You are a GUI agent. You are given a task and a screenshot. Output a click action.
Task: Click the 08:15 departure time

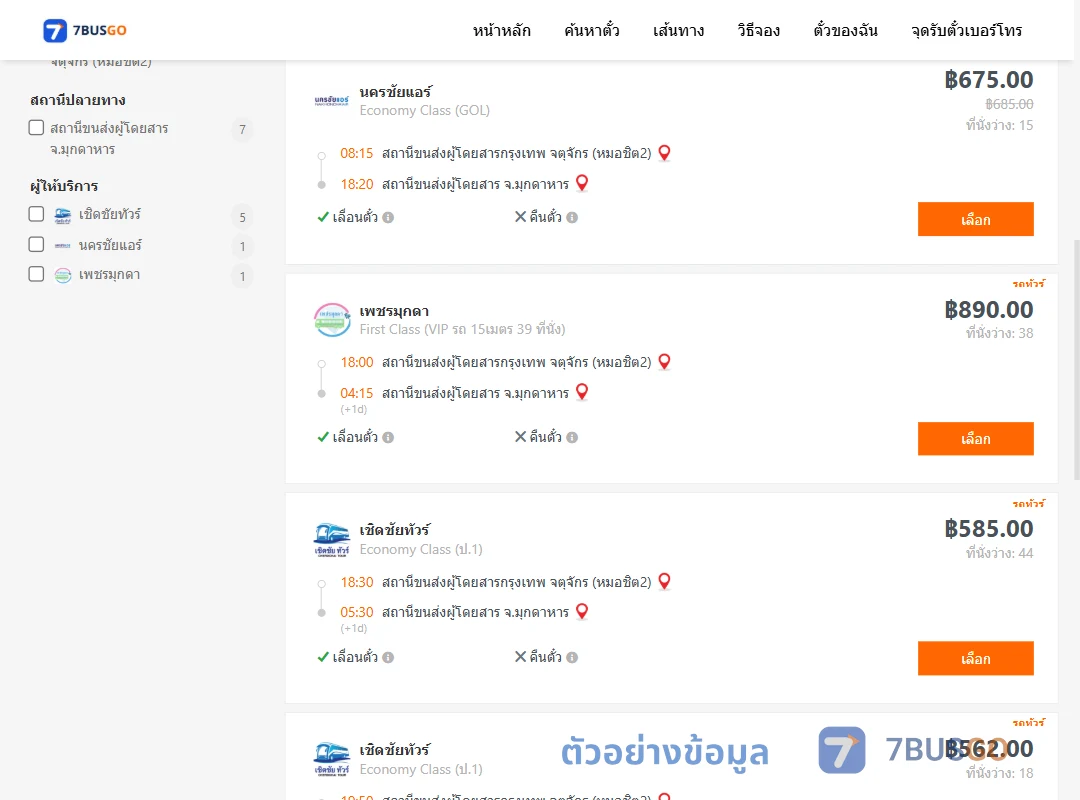pos(357,153)
